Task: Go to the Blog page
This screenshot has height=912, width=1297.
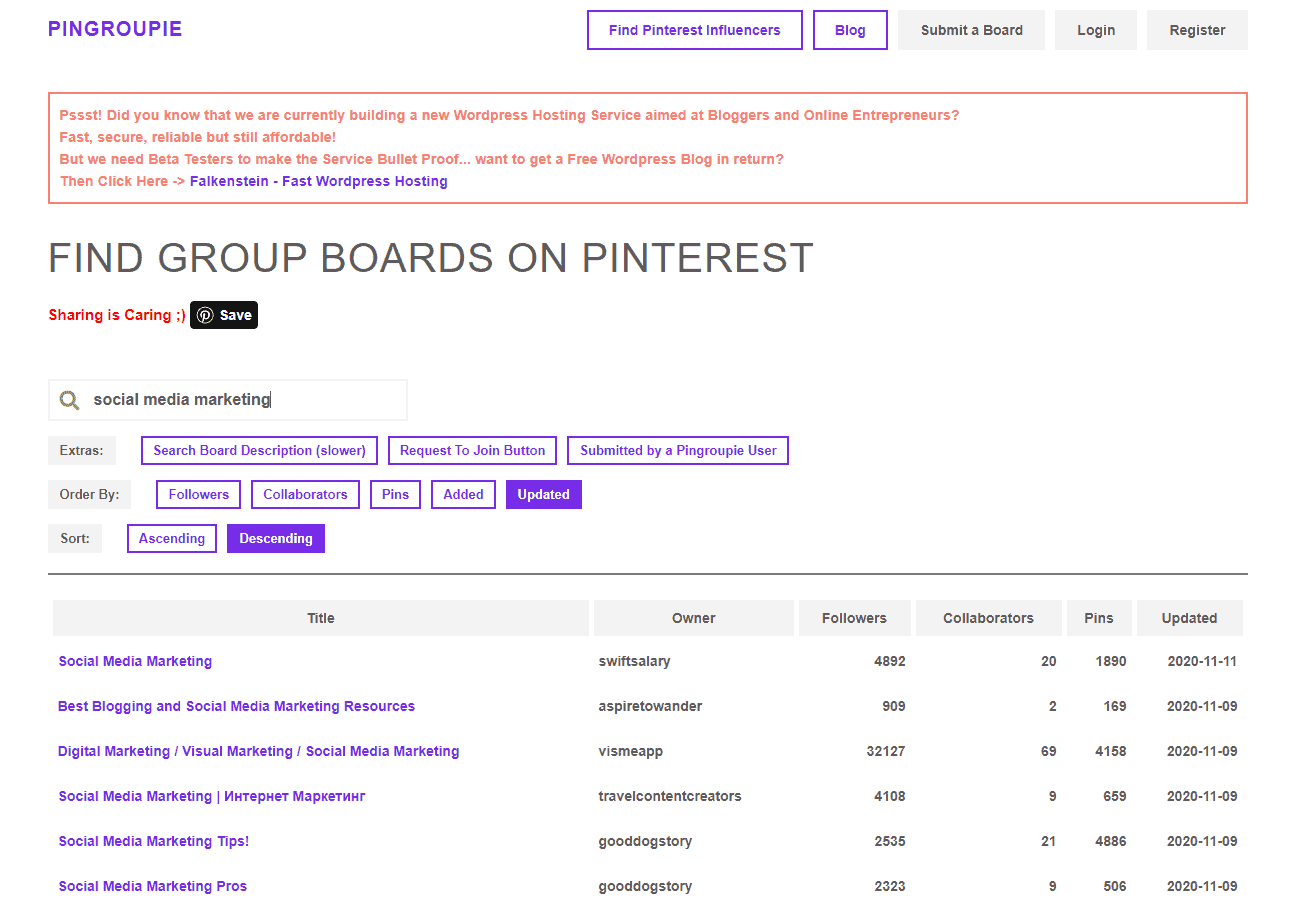Action: click(x=850, y=30)
